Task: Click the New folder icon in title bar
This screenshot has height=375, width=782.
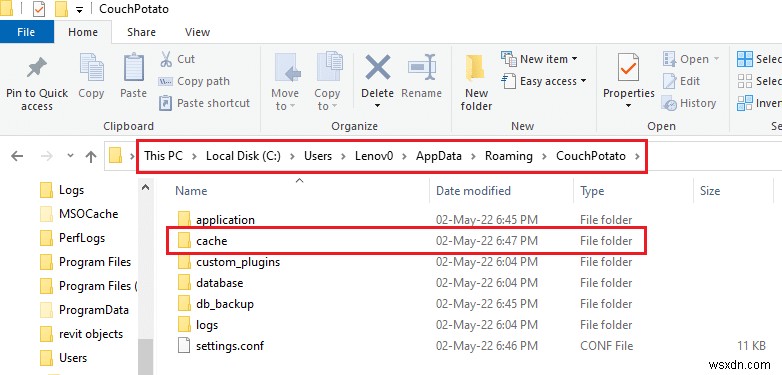Action: [x=61, y=9]
